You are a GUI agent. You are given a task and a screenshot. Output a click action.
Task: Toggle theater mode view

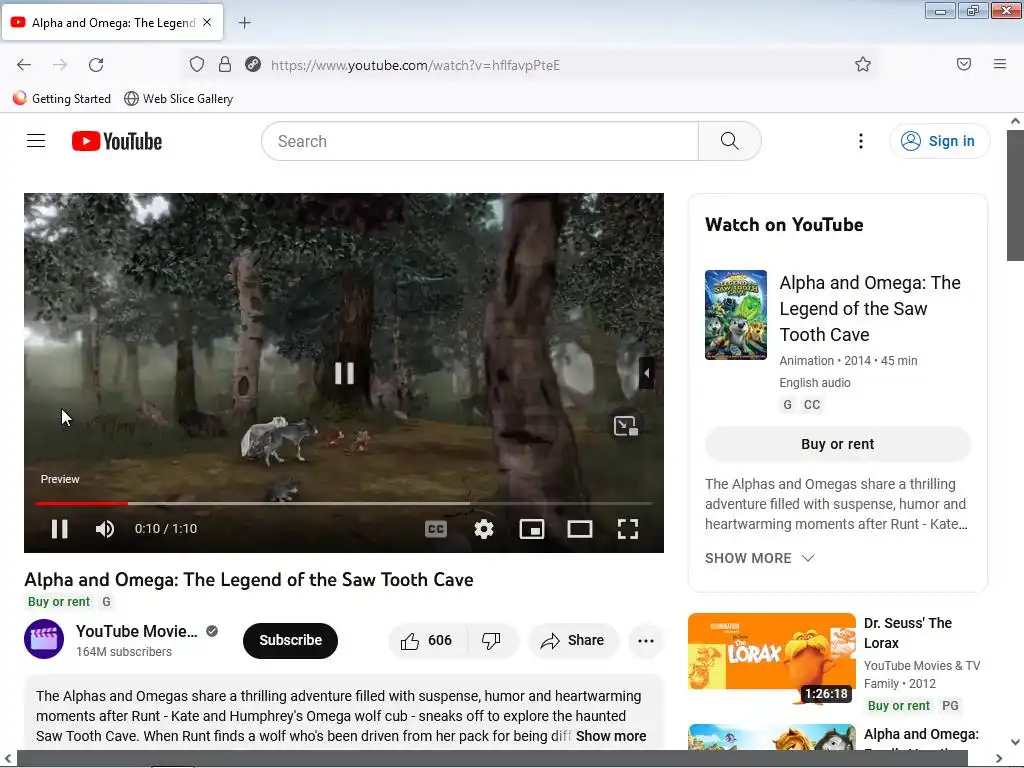[x=580, y=529]
